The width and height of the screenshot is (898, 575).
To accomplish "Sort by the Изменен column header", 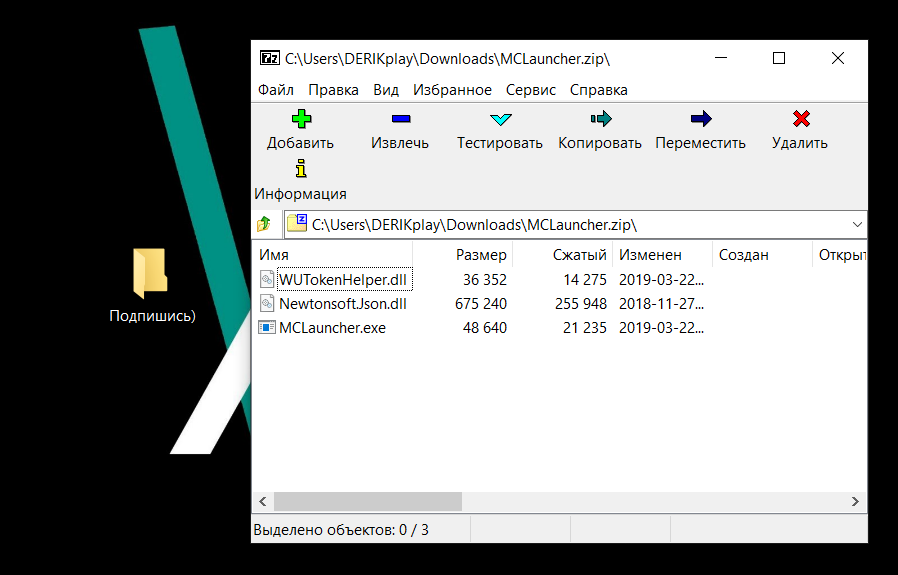I will pos(662,255).
